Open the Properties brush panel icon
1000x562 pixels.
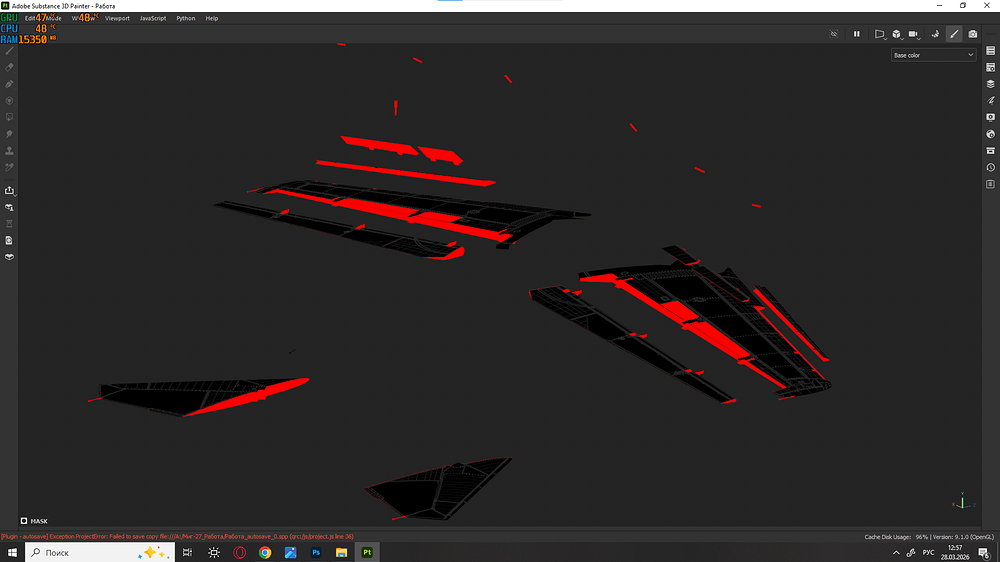pos(990,101)
